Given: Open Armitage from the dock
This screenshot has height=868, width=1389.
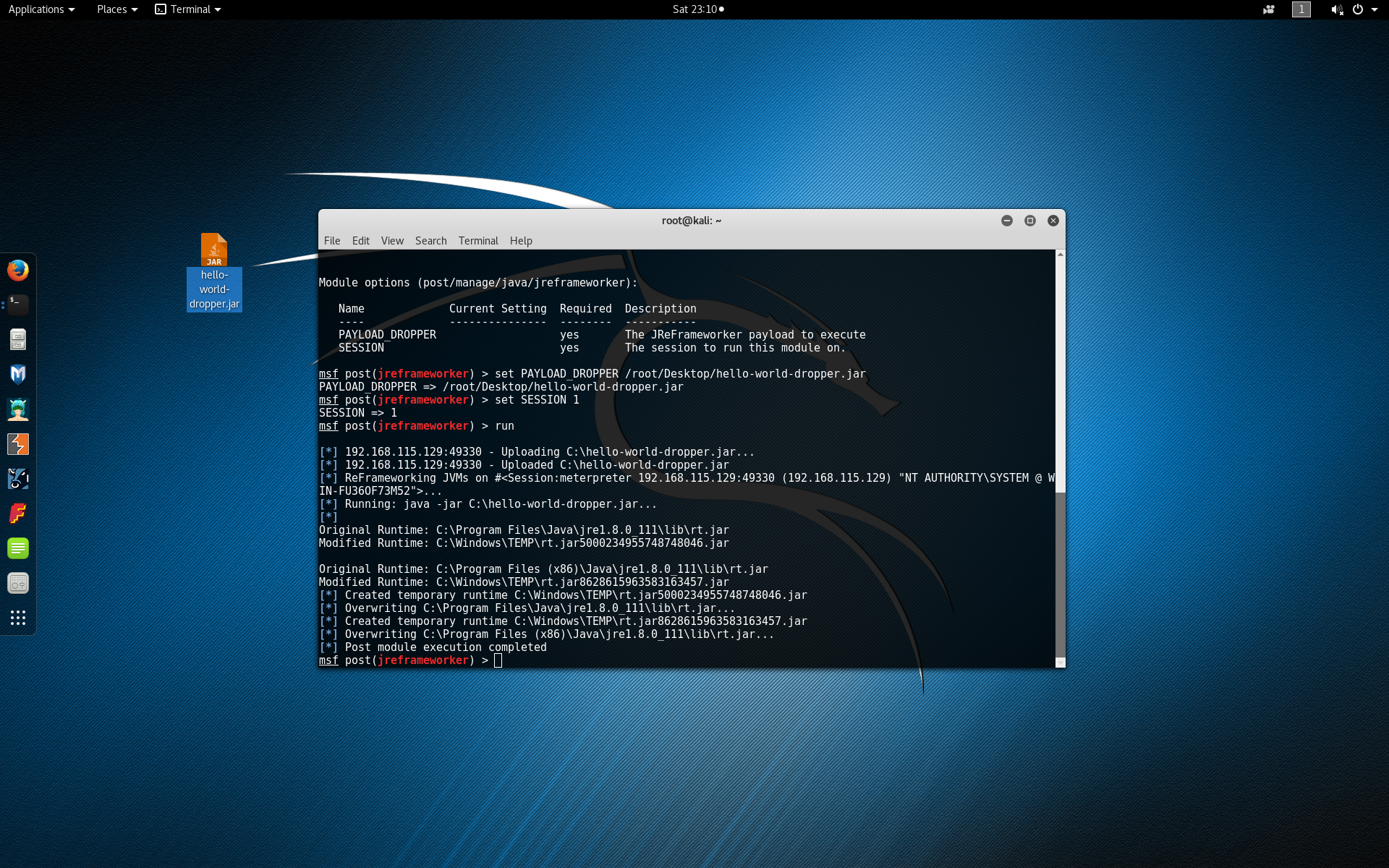Looking at the screenshot, I should 18,409.
